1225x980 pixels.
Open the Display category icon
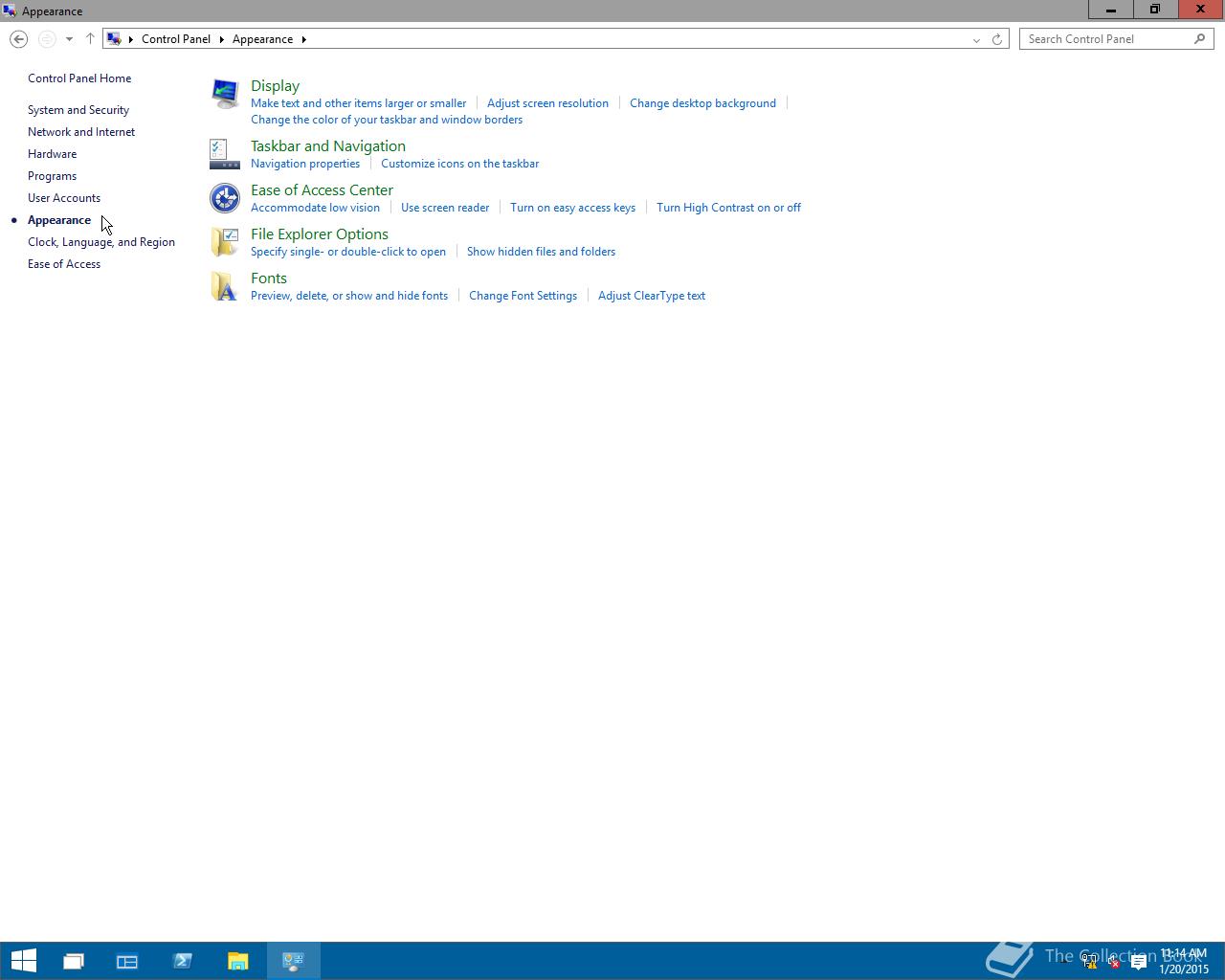pyautogui.click(x=225, y=94)
